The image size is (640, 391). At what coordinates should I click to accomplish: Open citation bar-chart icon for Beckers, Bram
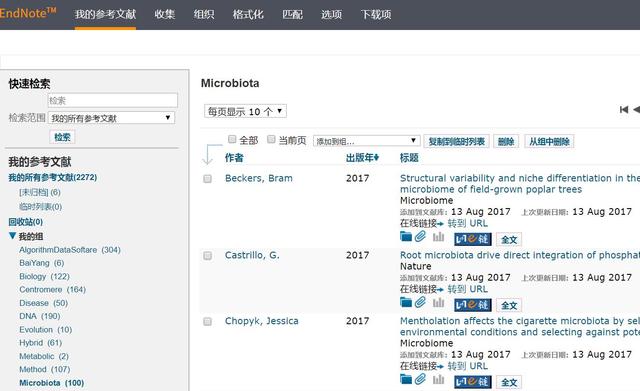pos(438,237)
